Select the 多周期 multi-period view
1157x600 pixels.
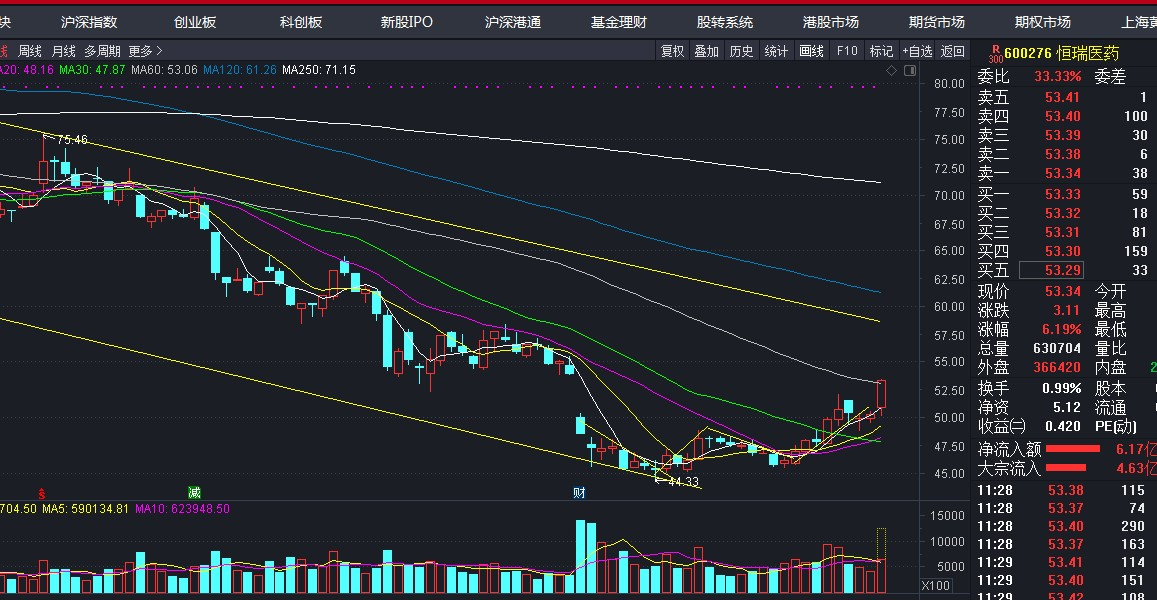pos(102,51)
